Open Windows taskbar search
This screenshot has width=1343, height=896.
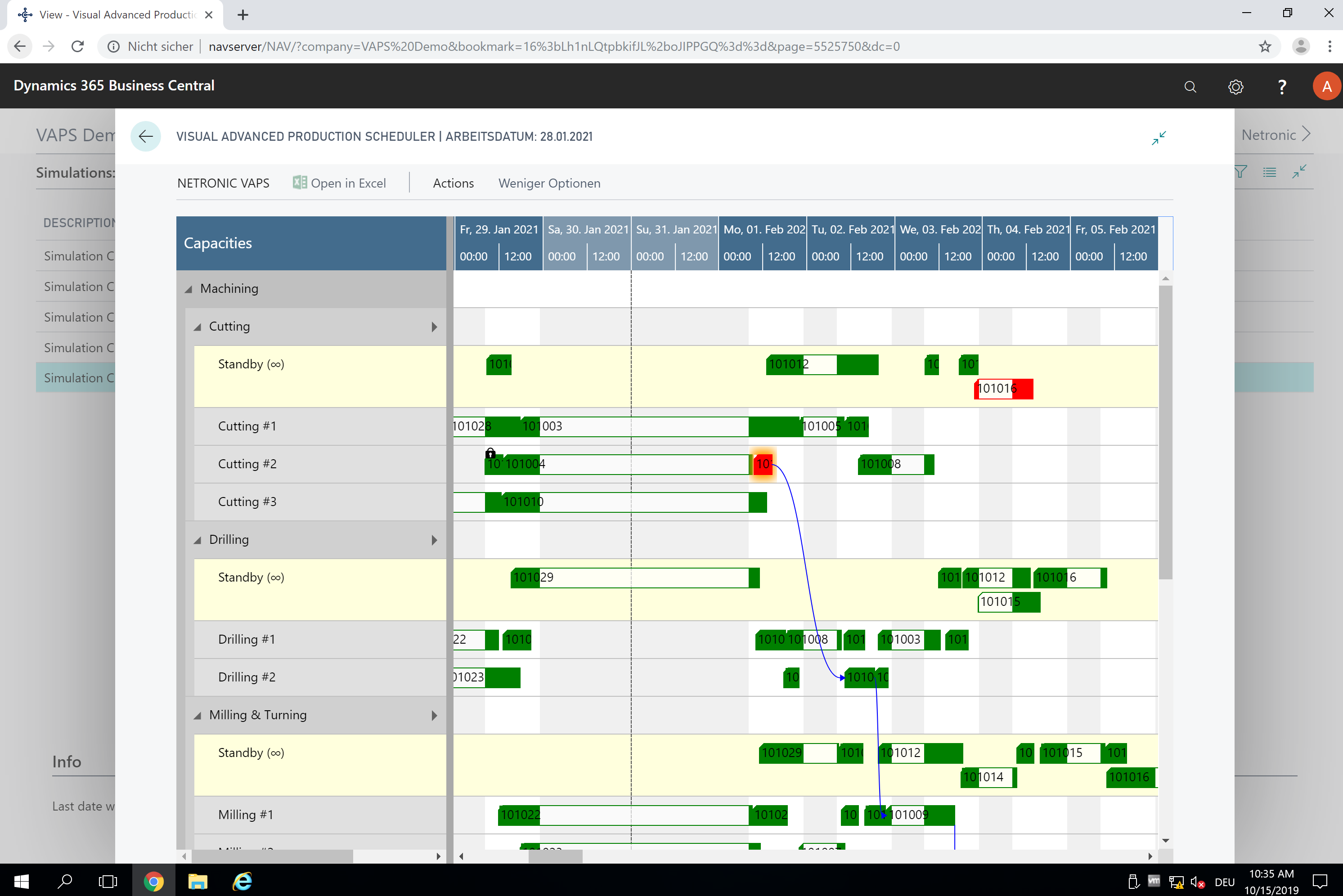[65, 881]
